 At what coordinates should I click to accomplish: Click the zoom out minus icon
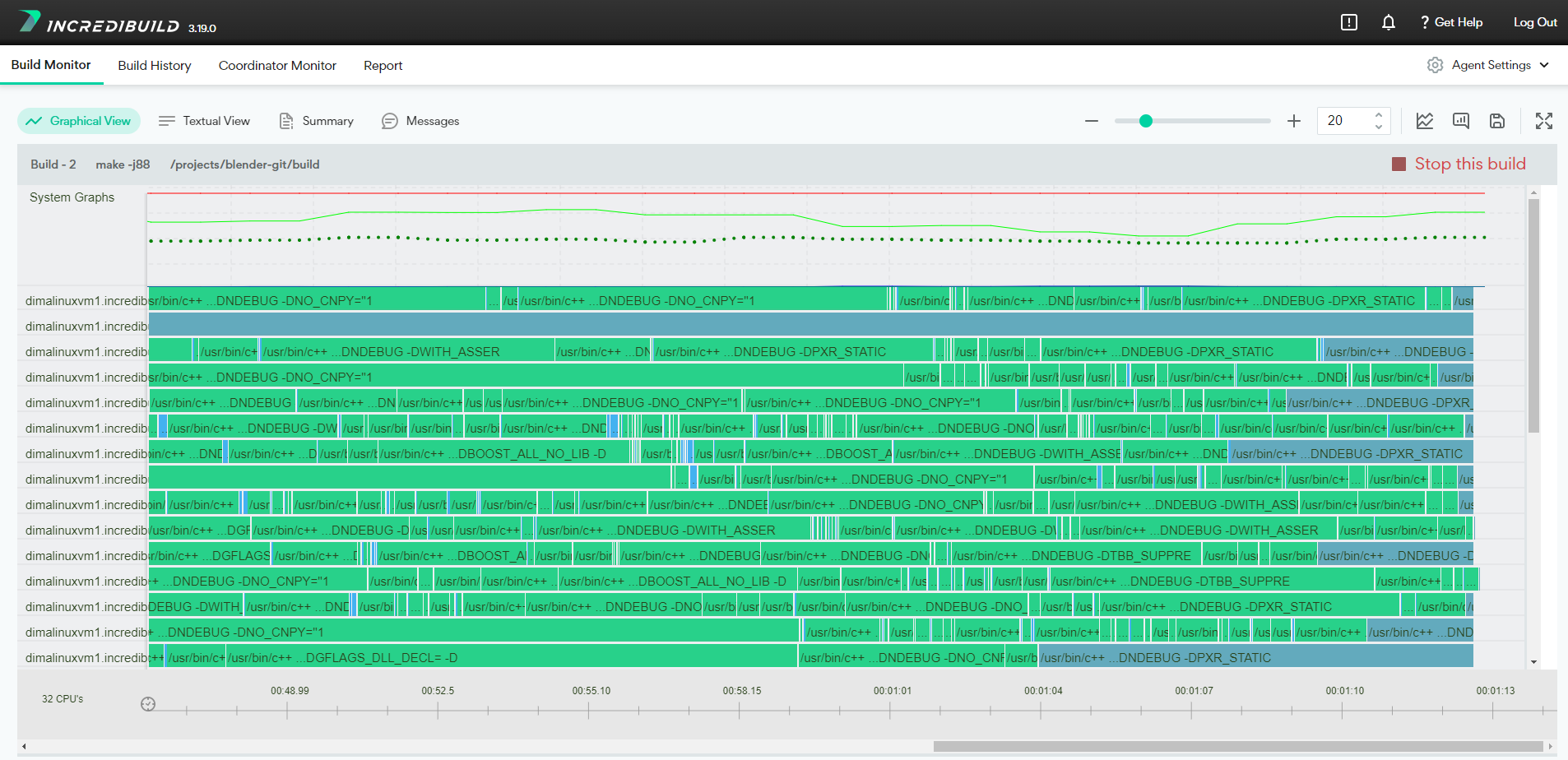[x=1091, y=121]
